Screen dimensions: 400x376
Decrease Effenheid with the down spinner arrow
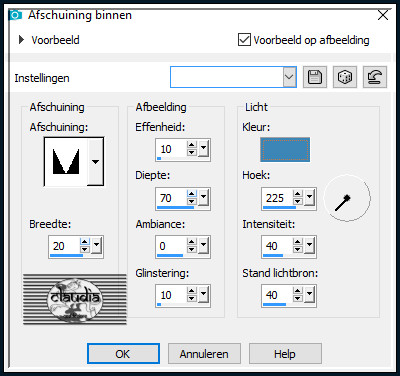pos(192,152)
